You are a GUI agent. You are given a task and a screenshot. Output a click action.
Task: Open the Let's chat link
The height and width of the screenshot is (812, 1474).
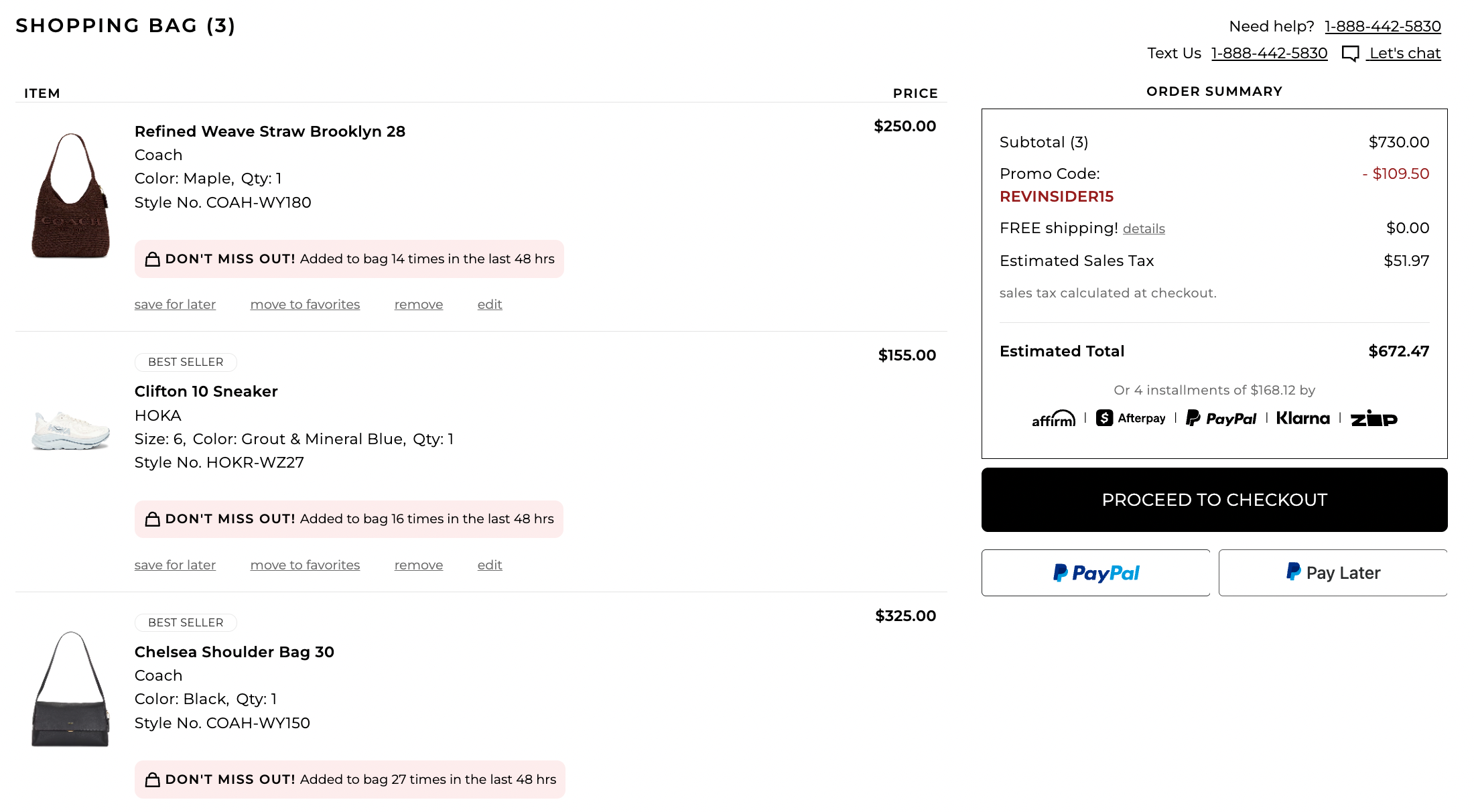(1404, 54)
